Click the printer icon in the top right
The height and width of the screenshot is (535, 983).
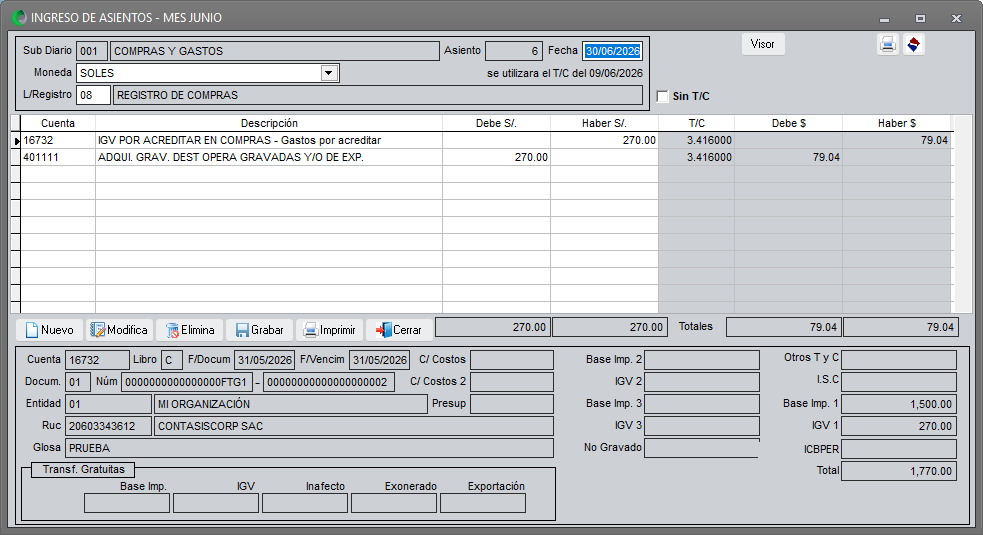pos(887,45)
